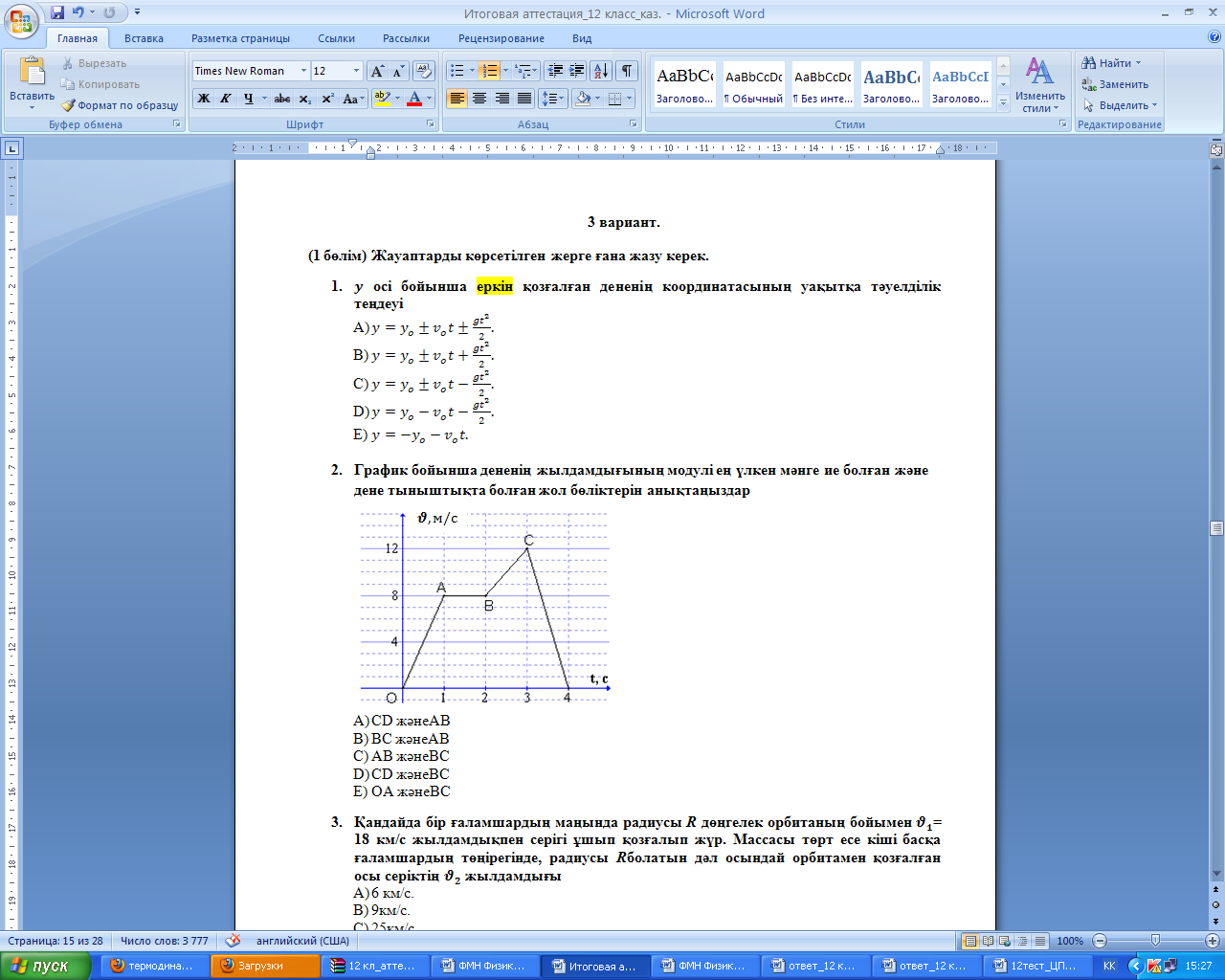Click the Windows пуск start button
This screenshot has width=1225, height=980.
pos(46,966)
